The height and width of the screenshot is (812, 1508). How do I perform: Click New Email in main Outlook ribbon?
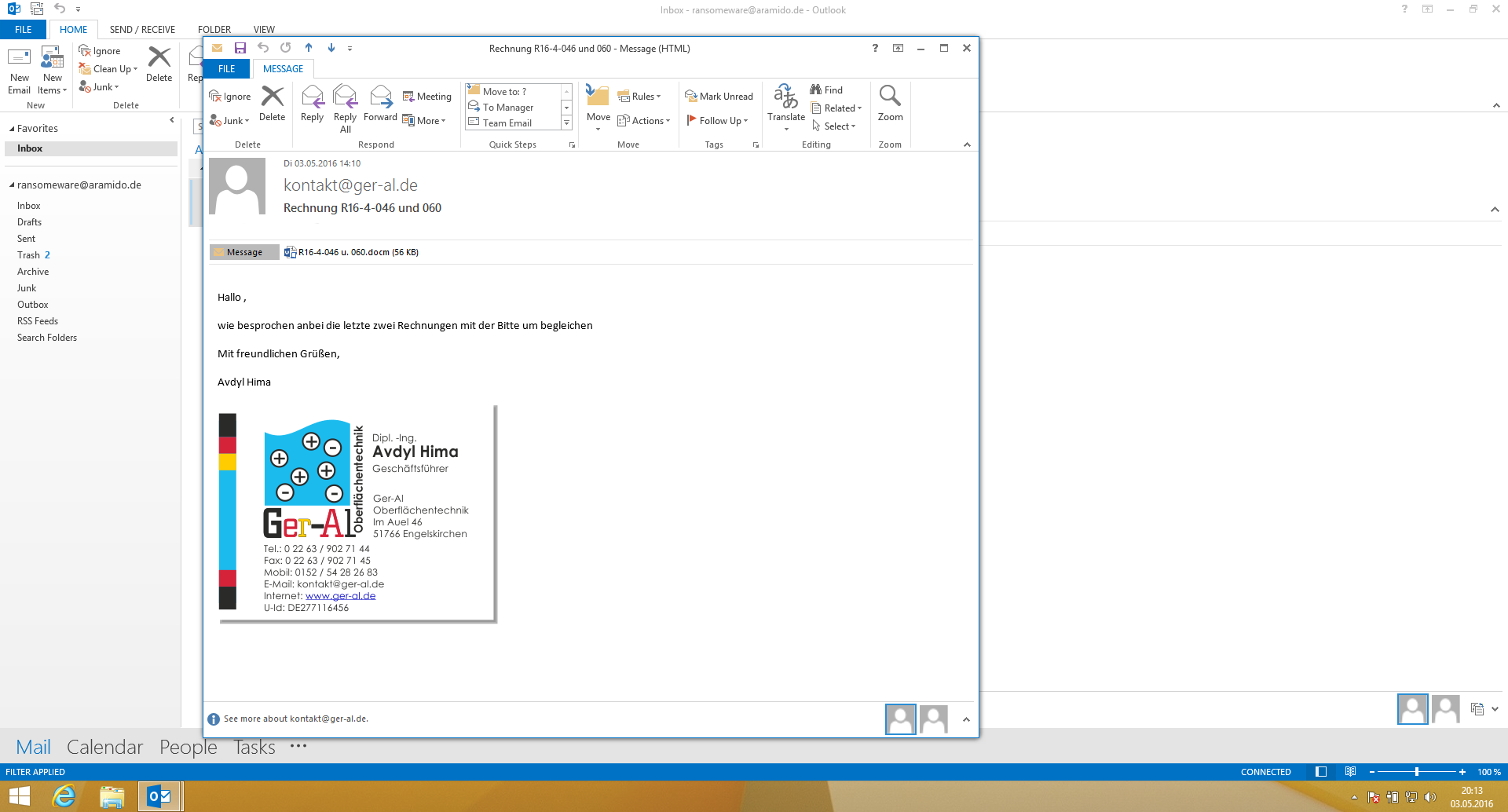(20, 71)
